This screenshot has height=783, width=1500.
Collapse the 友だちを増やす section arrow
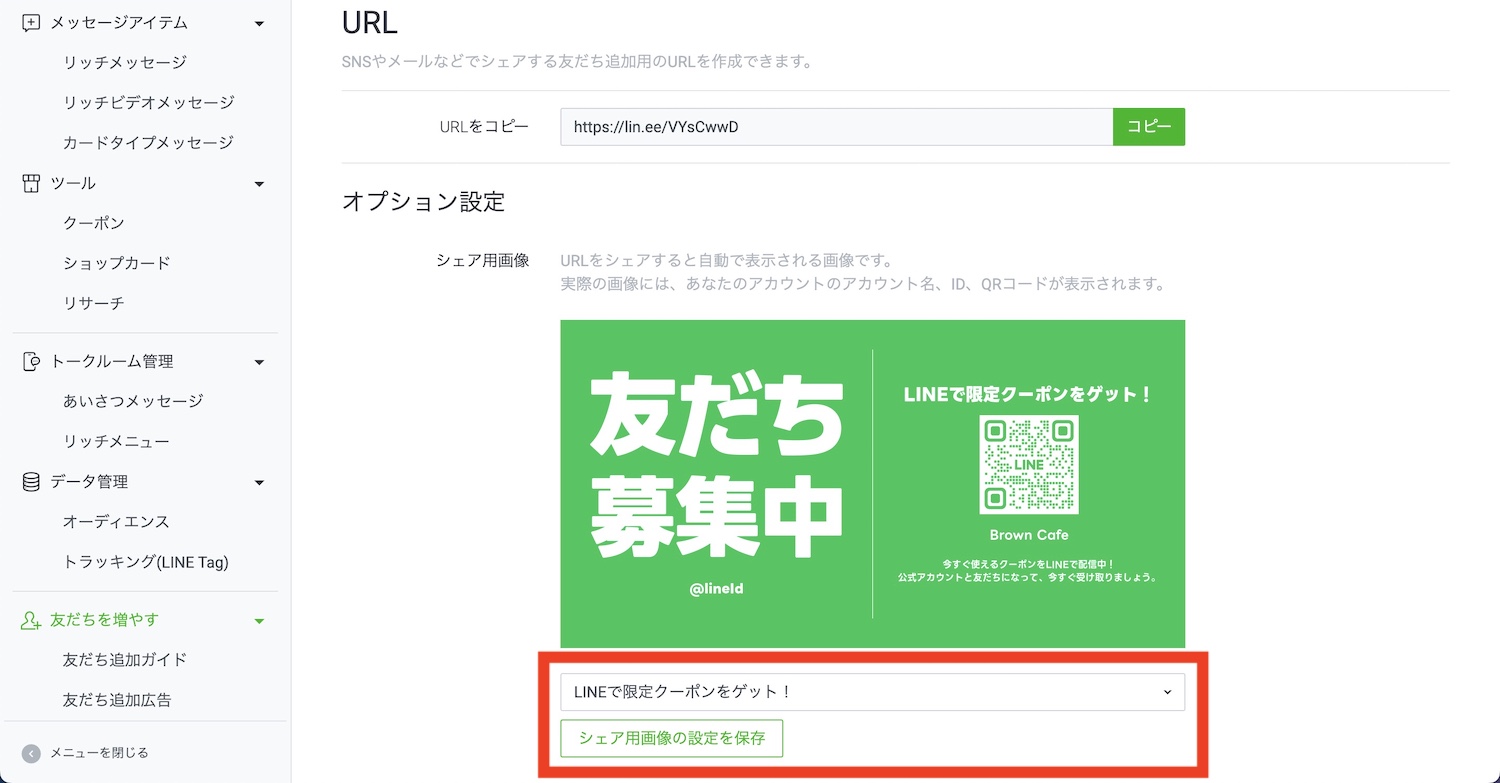pos(259,621)
